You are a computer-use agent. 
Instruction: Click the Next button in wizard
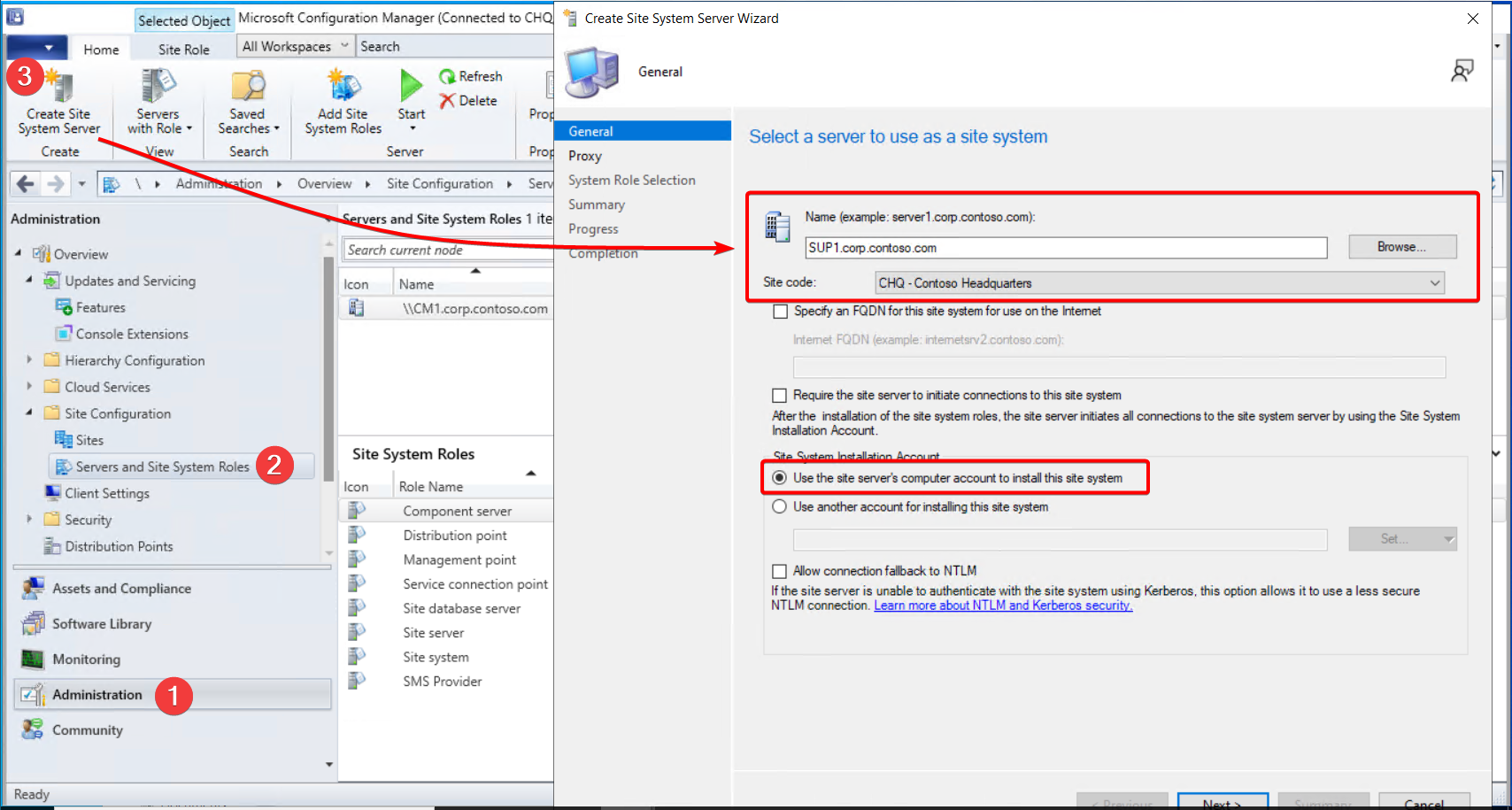[x=1223, y=801]
